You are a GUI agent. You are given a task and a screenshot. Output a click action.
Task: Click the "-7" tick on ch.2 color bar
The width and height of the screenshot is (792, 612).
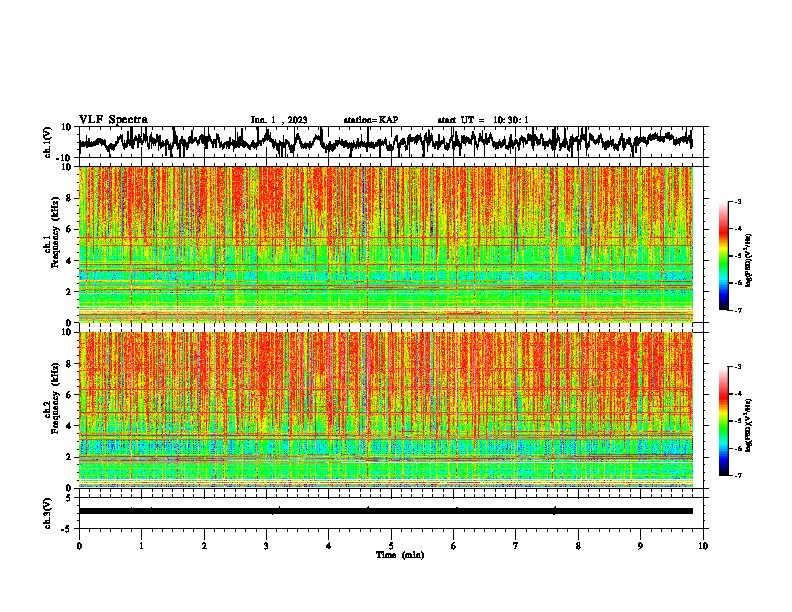click(738, 476)
